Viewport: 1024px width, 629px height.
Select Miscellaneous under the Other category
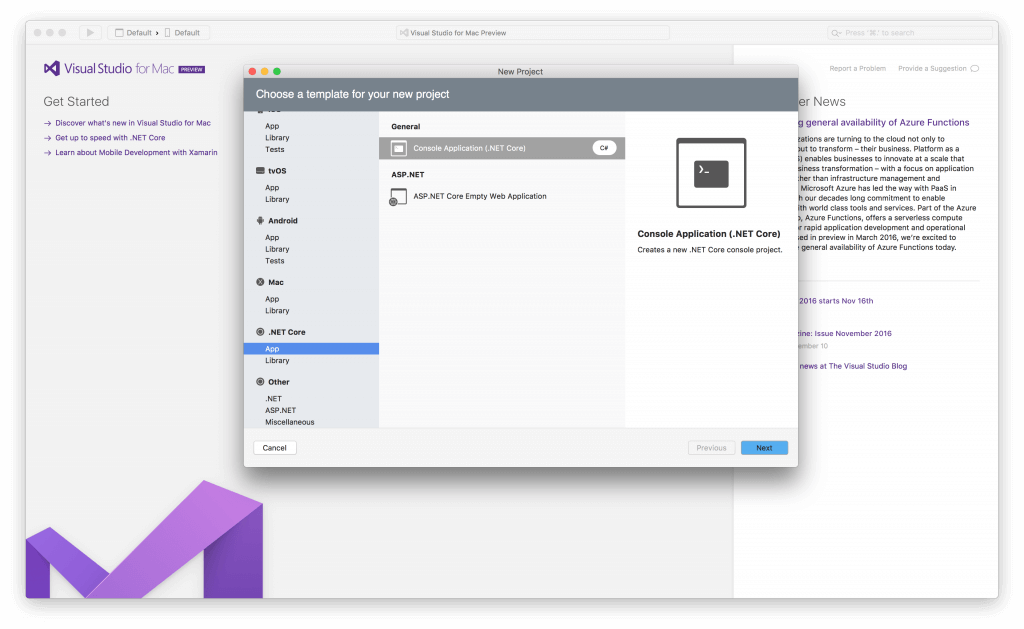click(289, 422)
